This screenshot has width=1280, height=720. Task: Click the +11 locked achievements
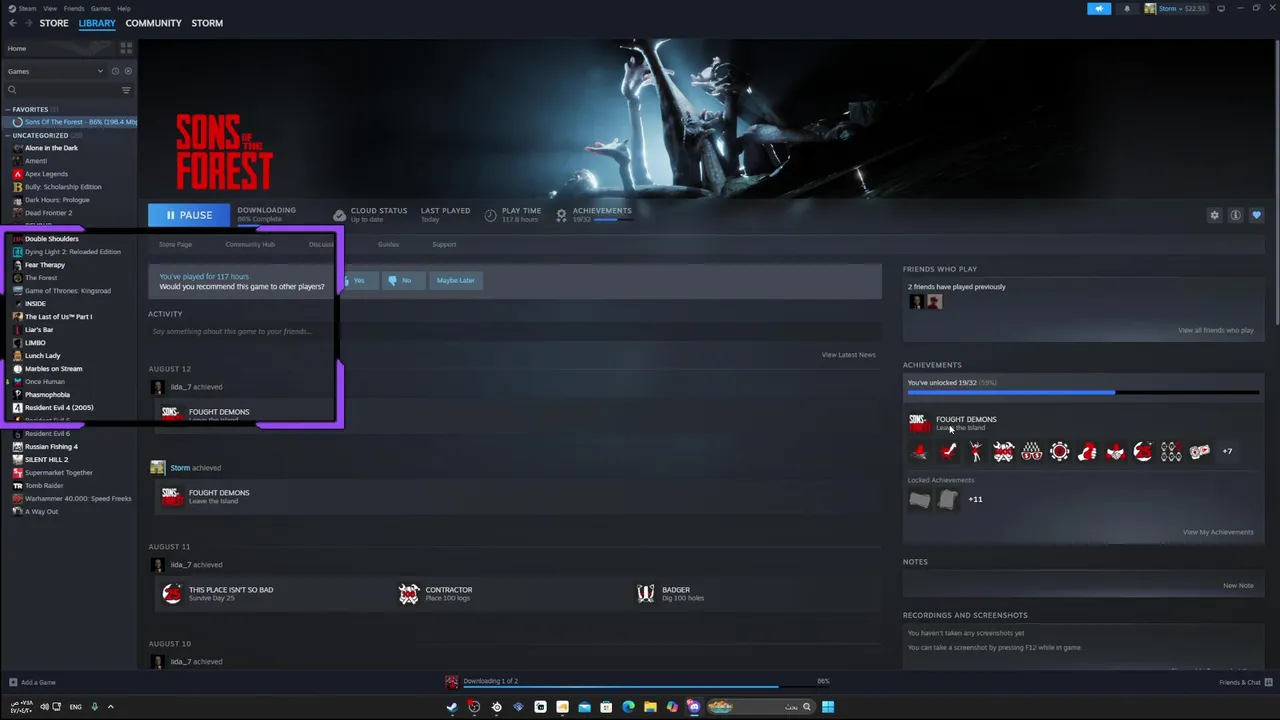pos(975,499)
